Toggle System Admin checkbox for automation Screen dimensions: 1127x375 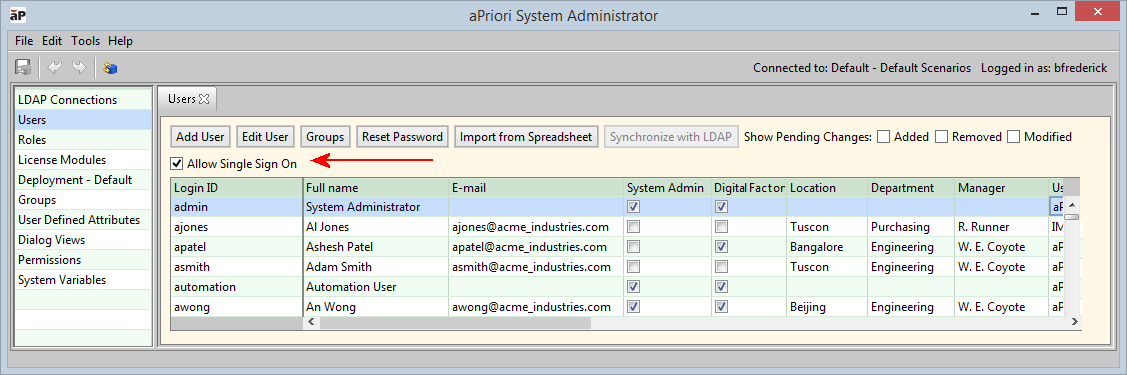pos(633,287)
